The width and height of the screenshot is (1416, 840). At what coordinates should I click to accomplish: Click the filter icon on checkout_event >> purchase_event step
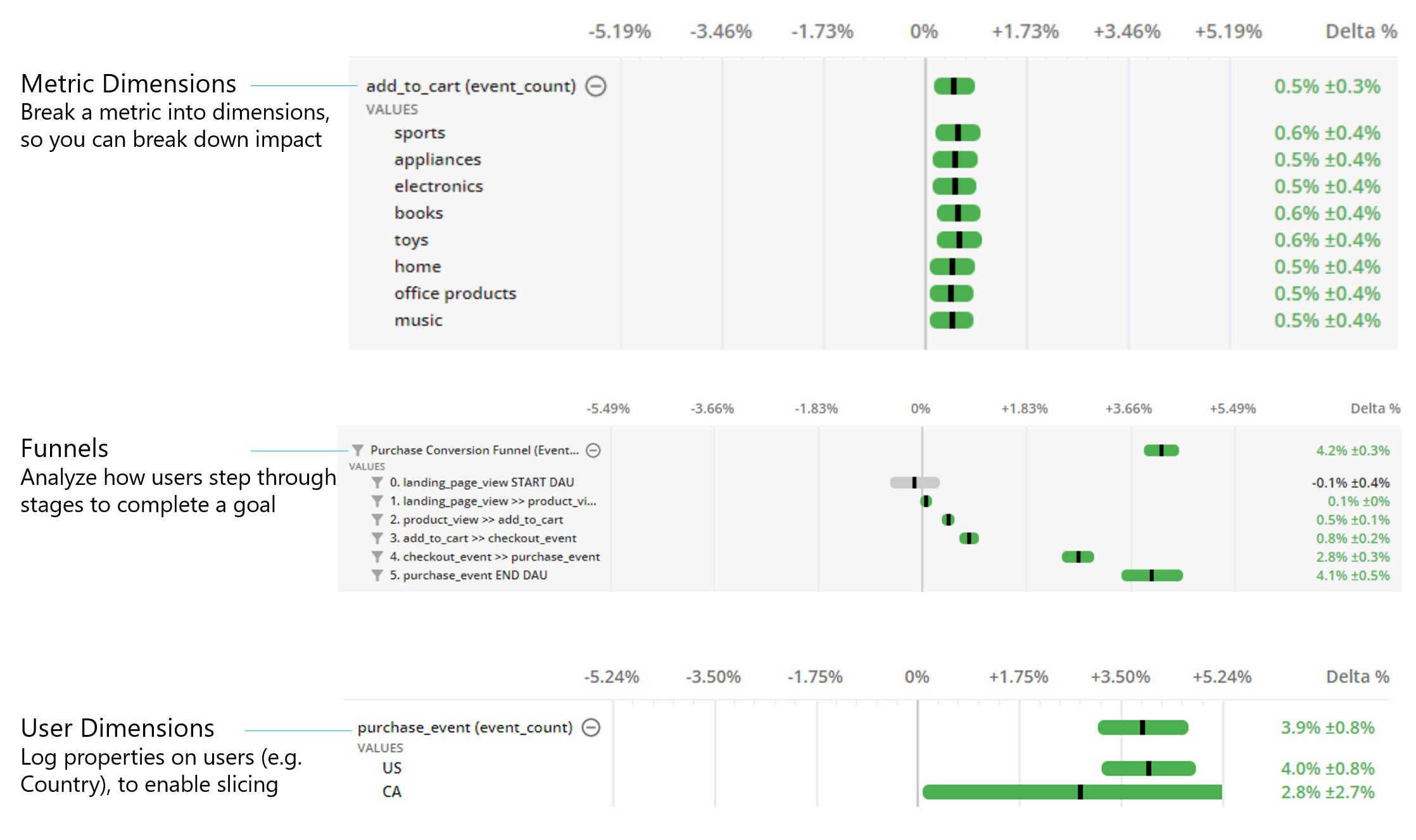click(x=376, y=557)
